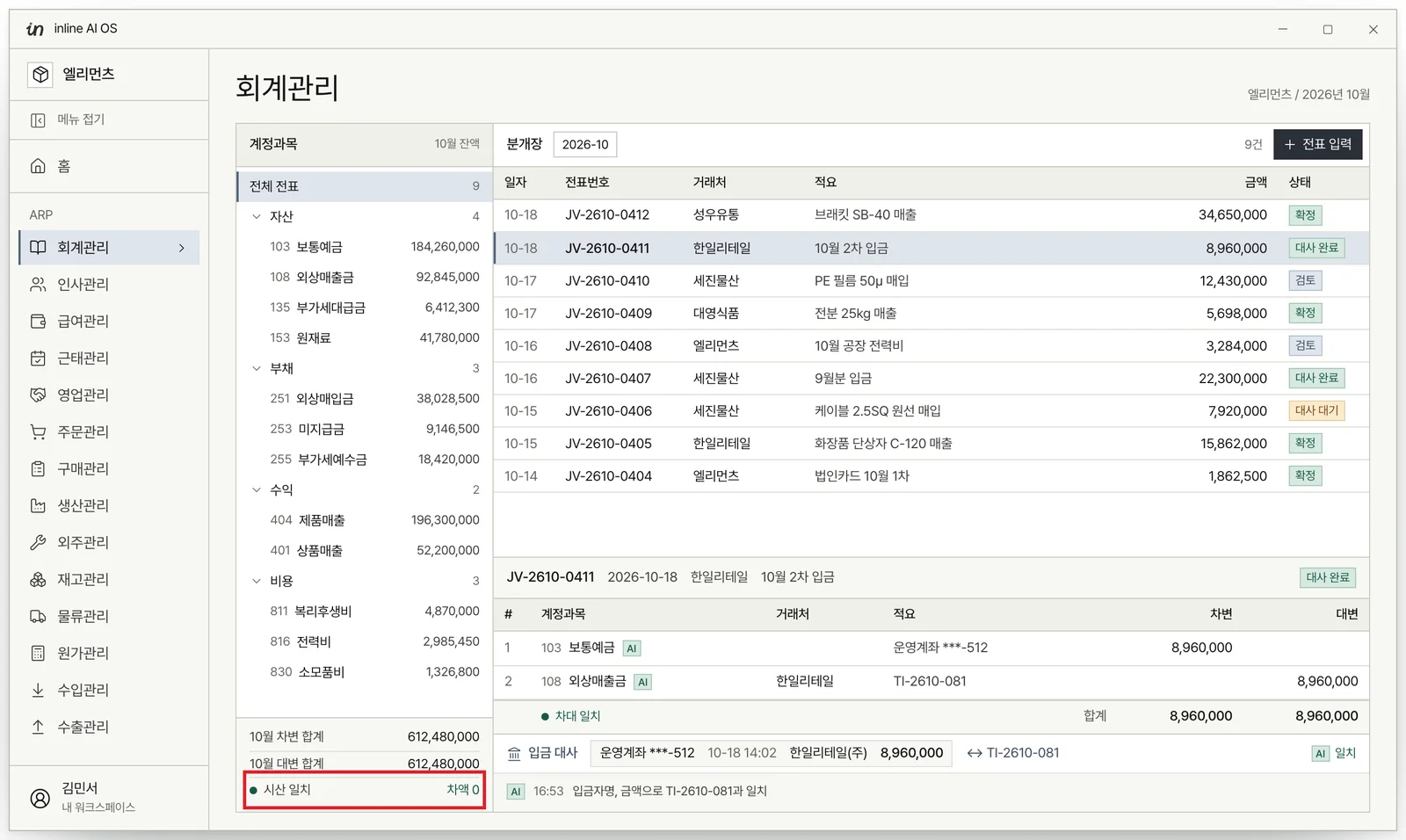Collapse the 자산 account group

pos(257,216)
